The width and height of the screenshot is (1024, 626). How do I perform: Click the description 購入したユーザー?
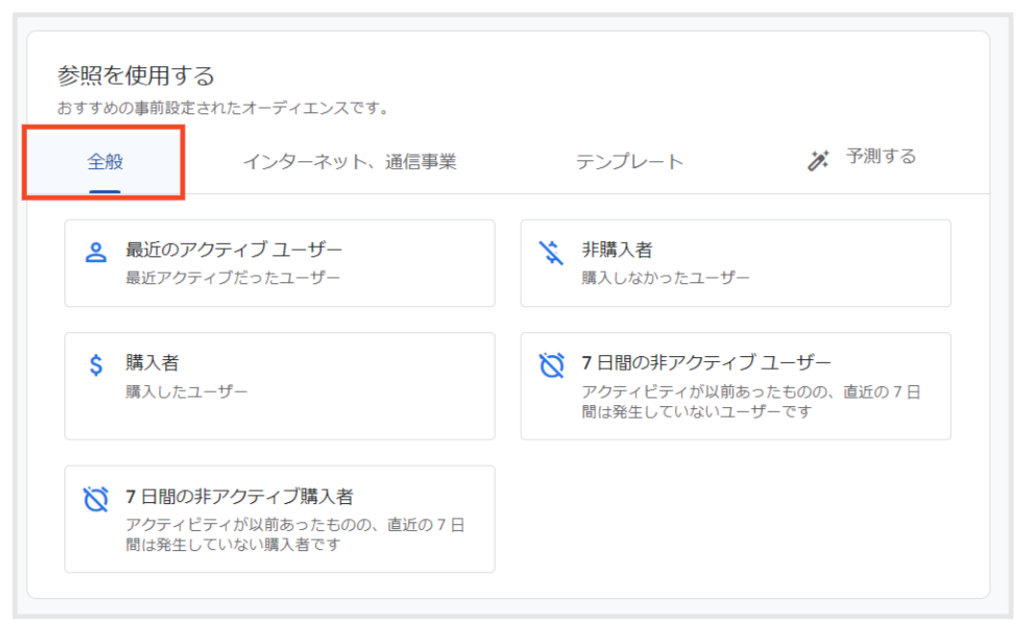[x=186, y=392]
